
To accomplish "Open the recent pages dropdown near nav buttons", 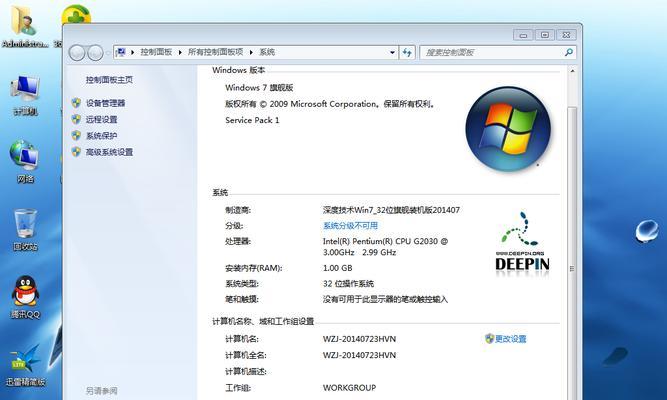I will click(x=108, y=53).
